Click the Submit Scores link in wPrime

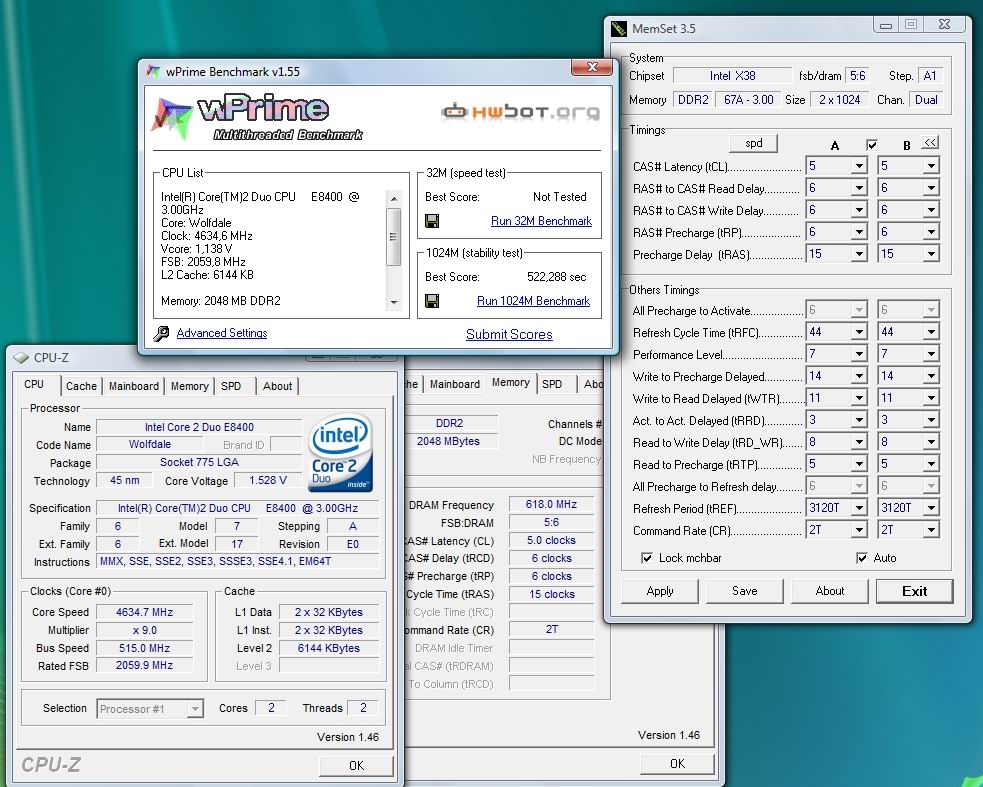coord(509,334)
